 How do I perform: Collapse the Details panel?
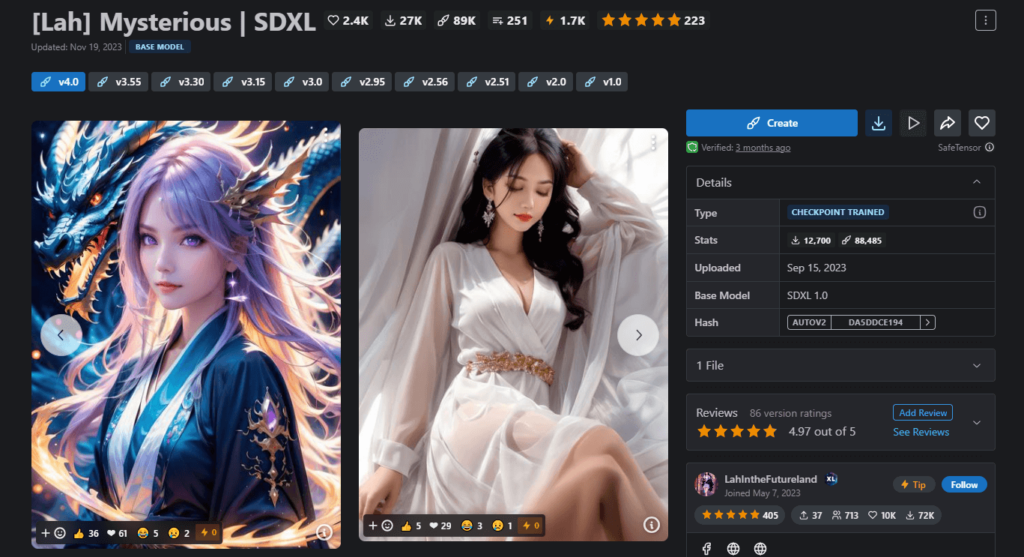(x=976, y=182)
